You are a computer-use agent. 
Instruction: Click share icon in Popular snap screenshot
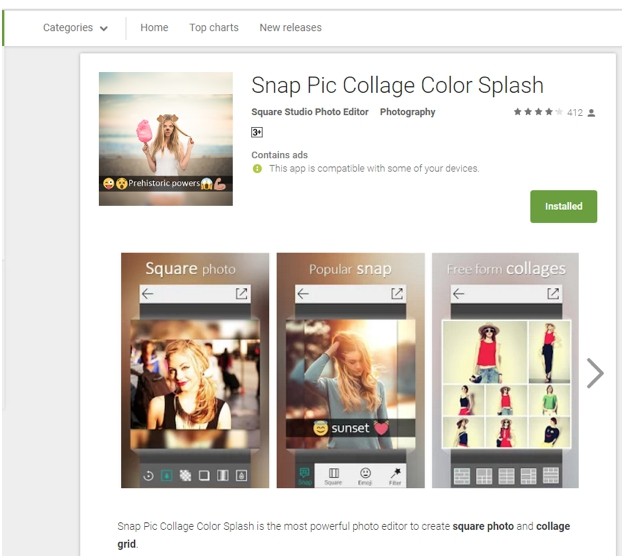397,294
